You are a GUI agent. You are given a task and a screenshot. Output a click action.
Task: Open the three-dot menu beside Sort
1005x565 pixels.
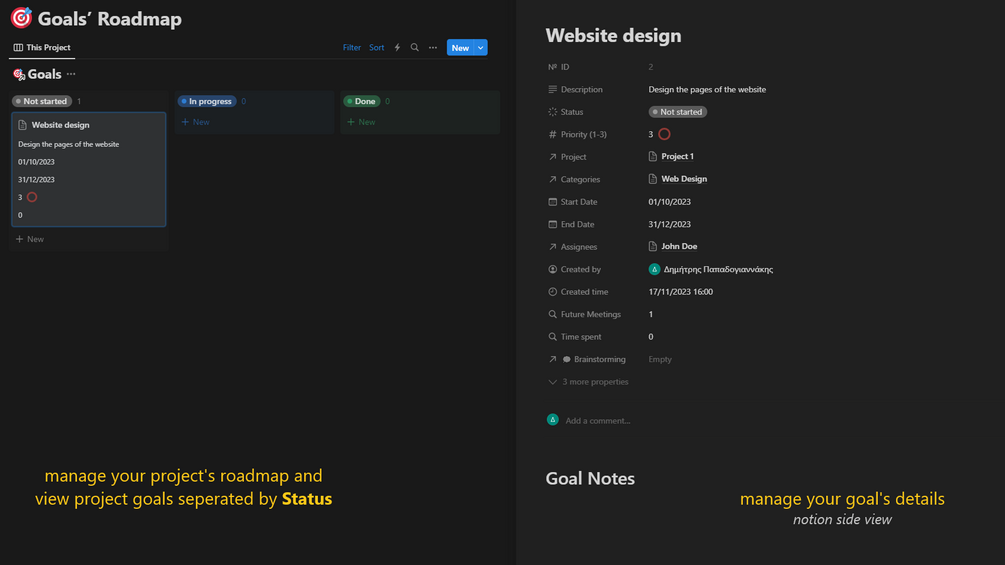(433, 48)
